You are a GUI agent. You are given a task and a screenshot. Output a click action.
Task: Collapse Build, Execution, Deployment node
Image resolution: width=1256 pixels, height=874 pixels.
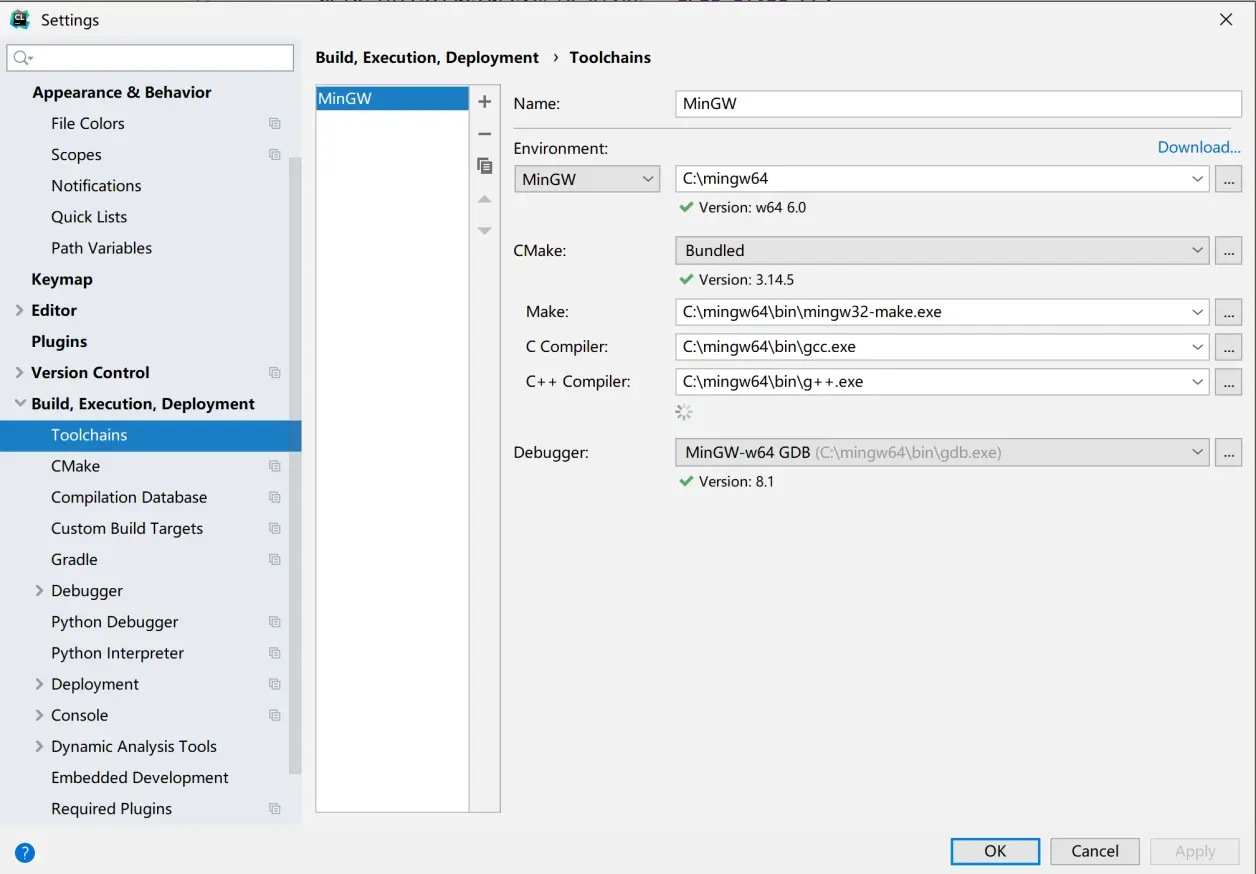click(20, 404)
